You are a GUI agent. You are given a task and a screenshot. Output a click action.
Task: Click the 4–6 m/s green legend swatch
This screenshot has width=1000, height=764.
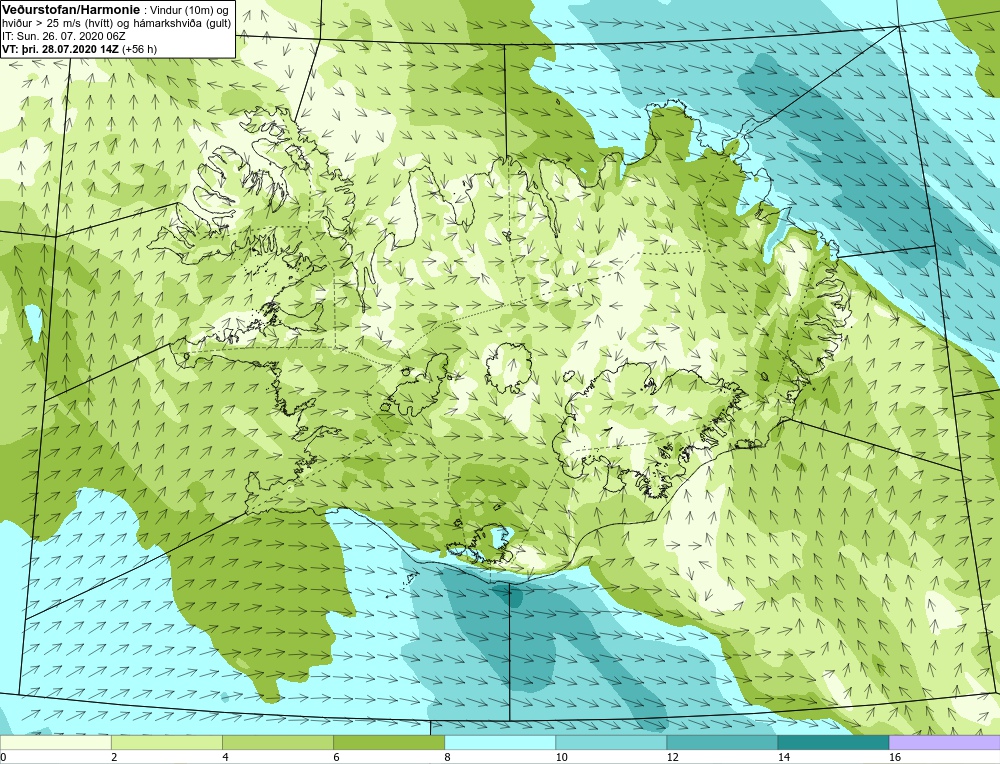[x=278, y=742]
